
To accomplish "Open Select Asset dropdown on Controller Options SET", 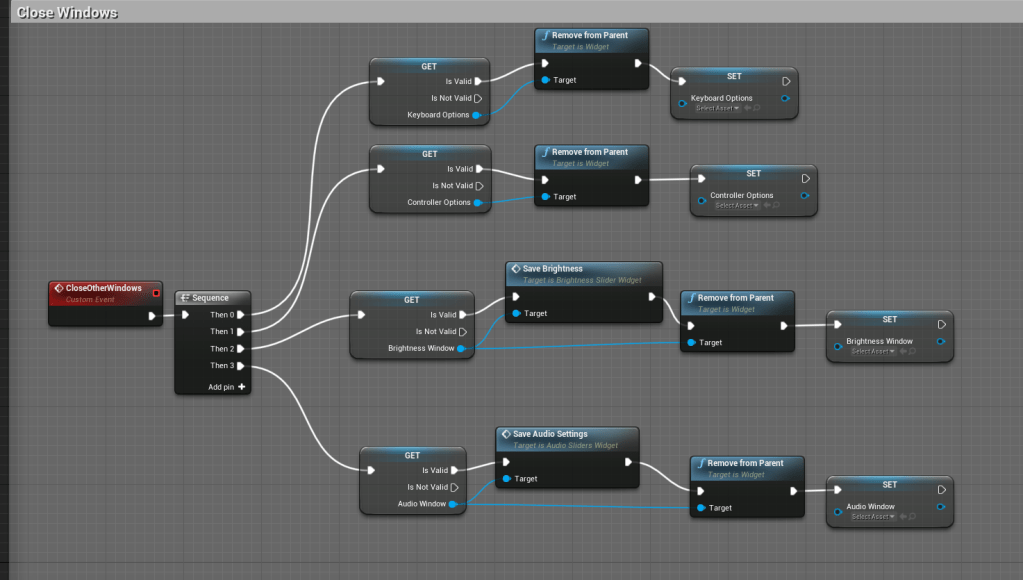I will (x=737, y=205).
